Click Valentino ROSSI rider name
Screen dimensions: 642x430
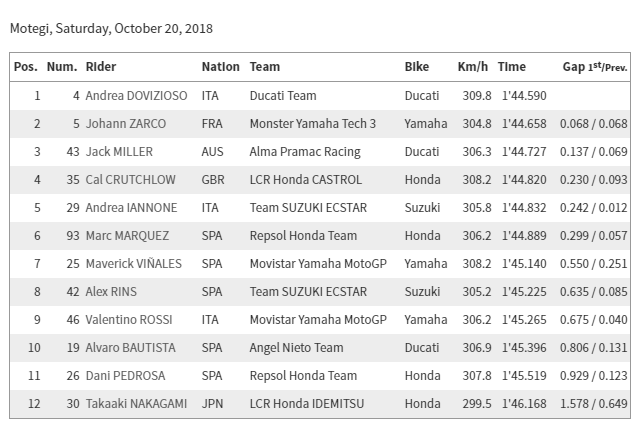[x=129, y=320]
